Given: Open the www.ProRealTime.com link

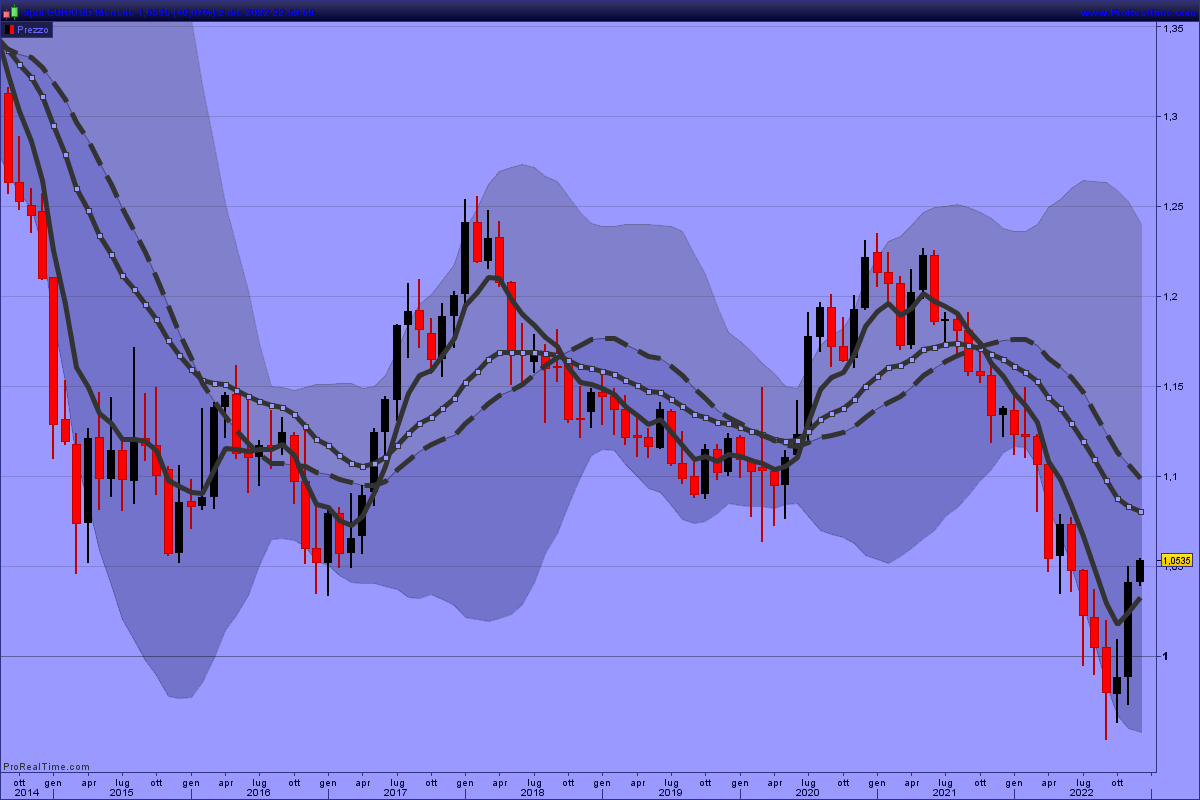Looking at the screenshot, I should click(x=1138, y=11).
